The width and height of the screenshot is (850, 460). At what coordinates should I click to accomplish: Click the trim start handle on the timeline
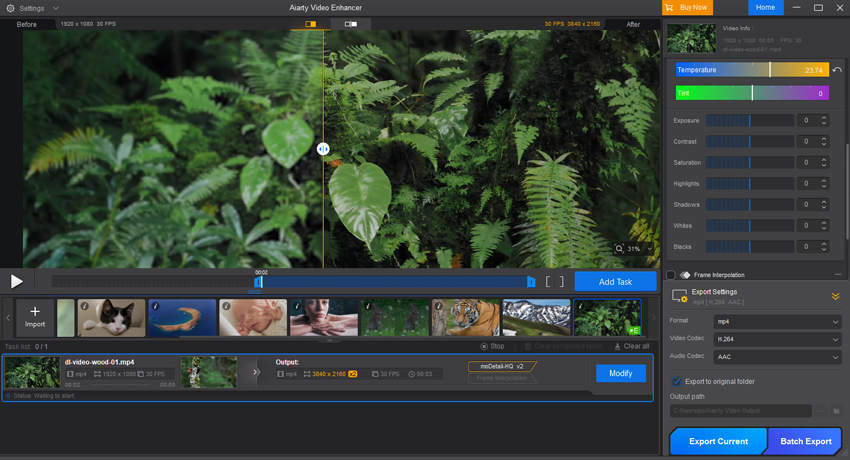point(258,282)
